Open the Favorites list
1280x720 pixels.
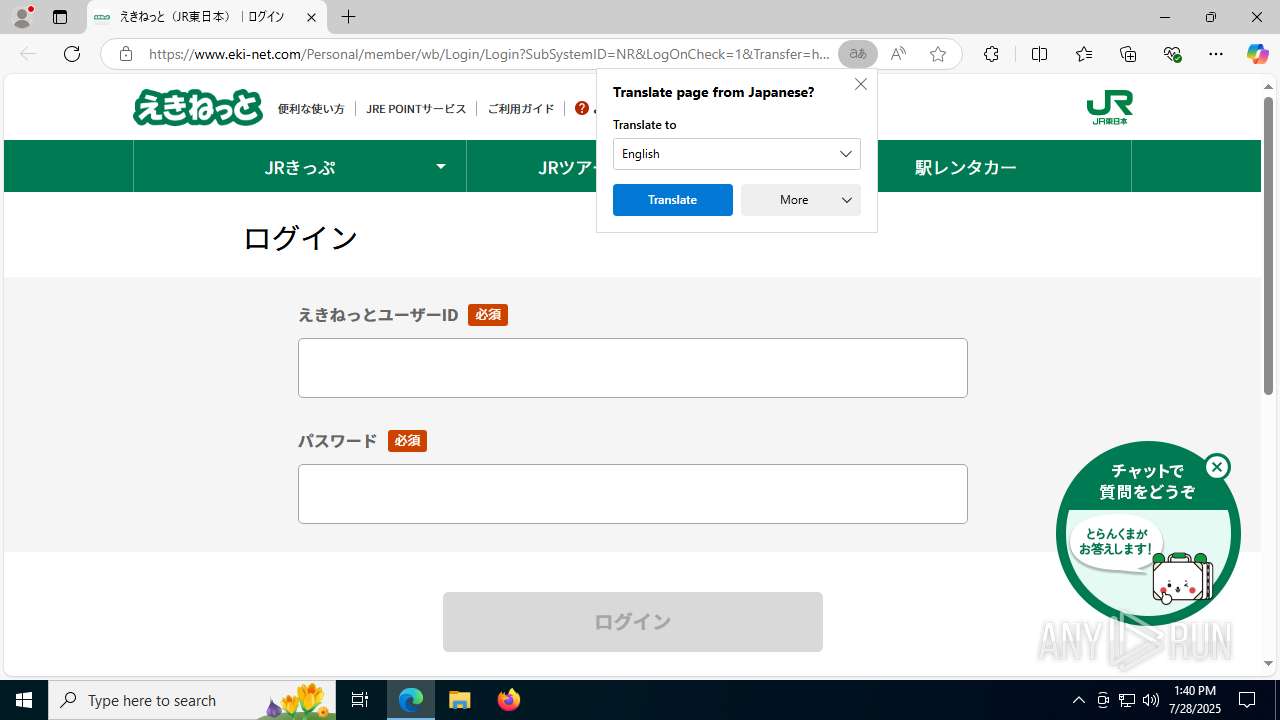click(1083, 54)
